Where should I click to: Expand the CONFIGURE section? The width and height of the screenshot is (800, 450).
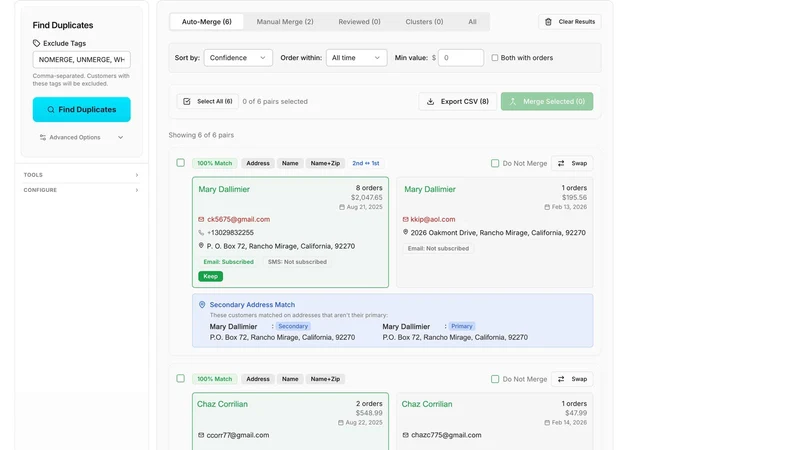click(x=81, y=190)
